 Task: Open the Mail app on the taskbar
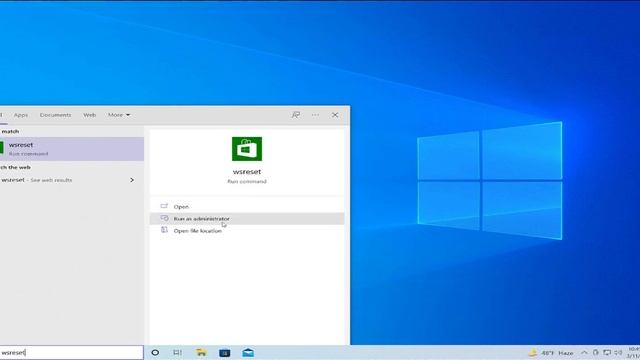coord(248,353)
